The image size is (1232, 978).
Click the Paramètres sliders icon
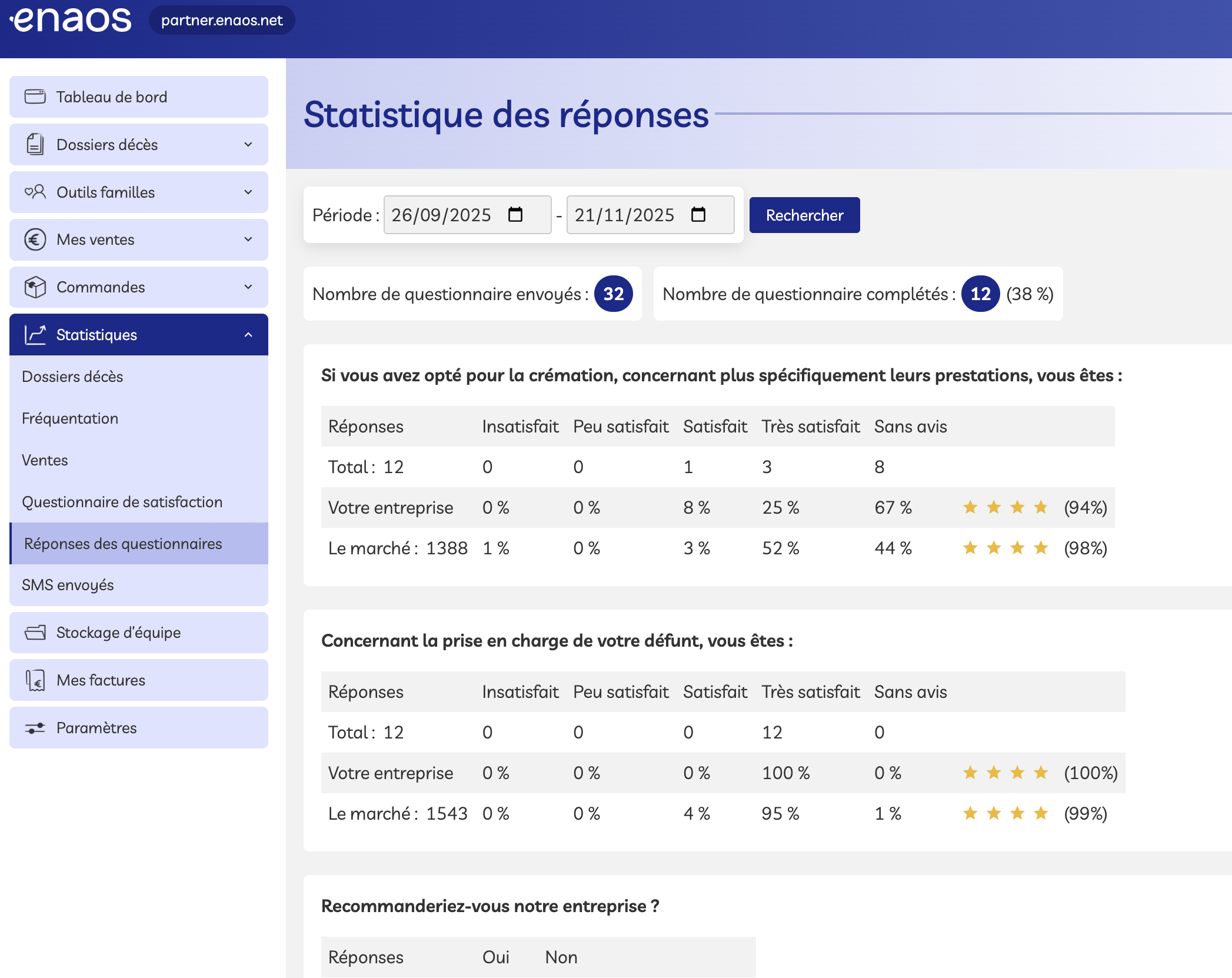click(35, 728)
